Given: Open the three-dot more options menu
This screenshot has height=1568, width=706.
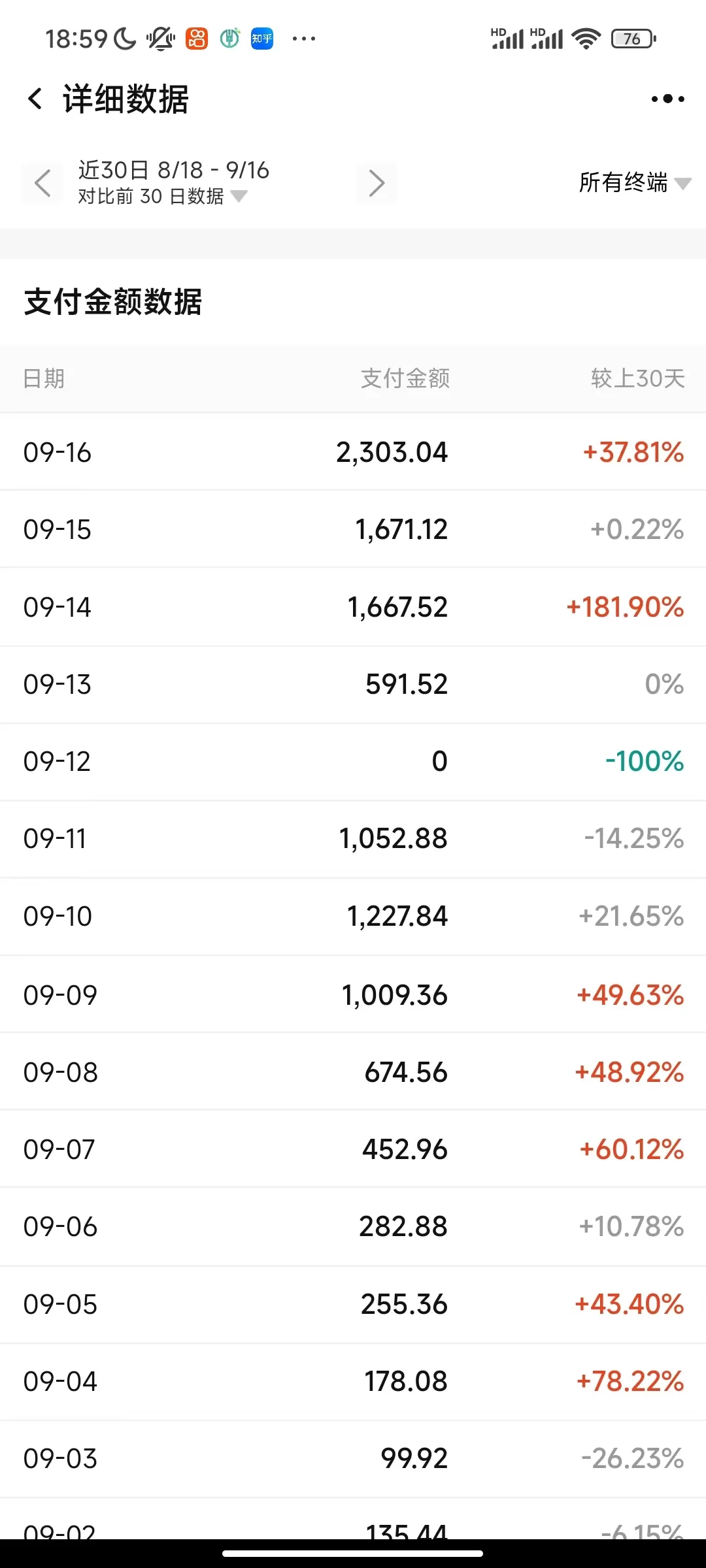Looking at the screenshot, I should coord(667,99).
